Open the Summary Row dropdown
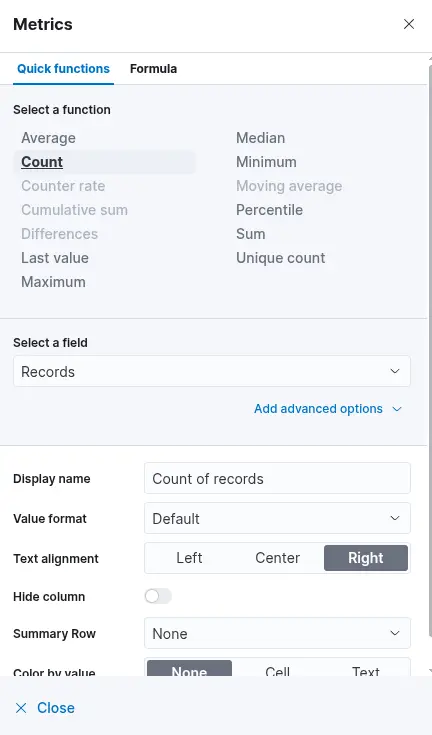This screenshot has width=432, height=735. (277, 633)
